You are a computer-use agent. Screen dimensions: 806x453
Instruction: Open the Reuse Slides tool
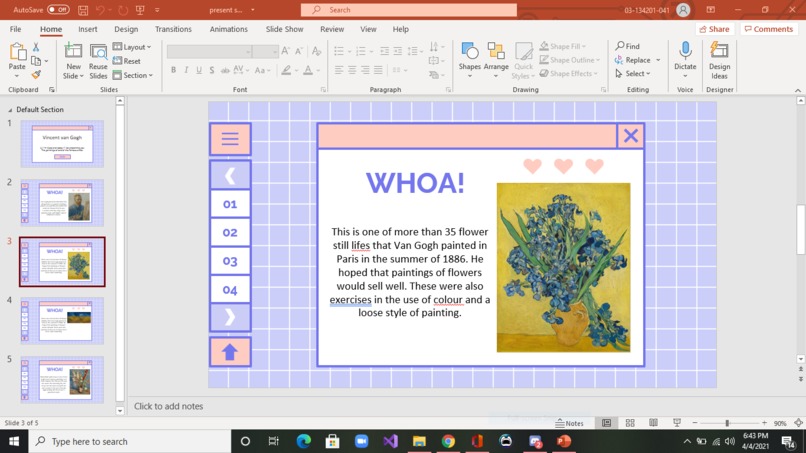point(98,61)
